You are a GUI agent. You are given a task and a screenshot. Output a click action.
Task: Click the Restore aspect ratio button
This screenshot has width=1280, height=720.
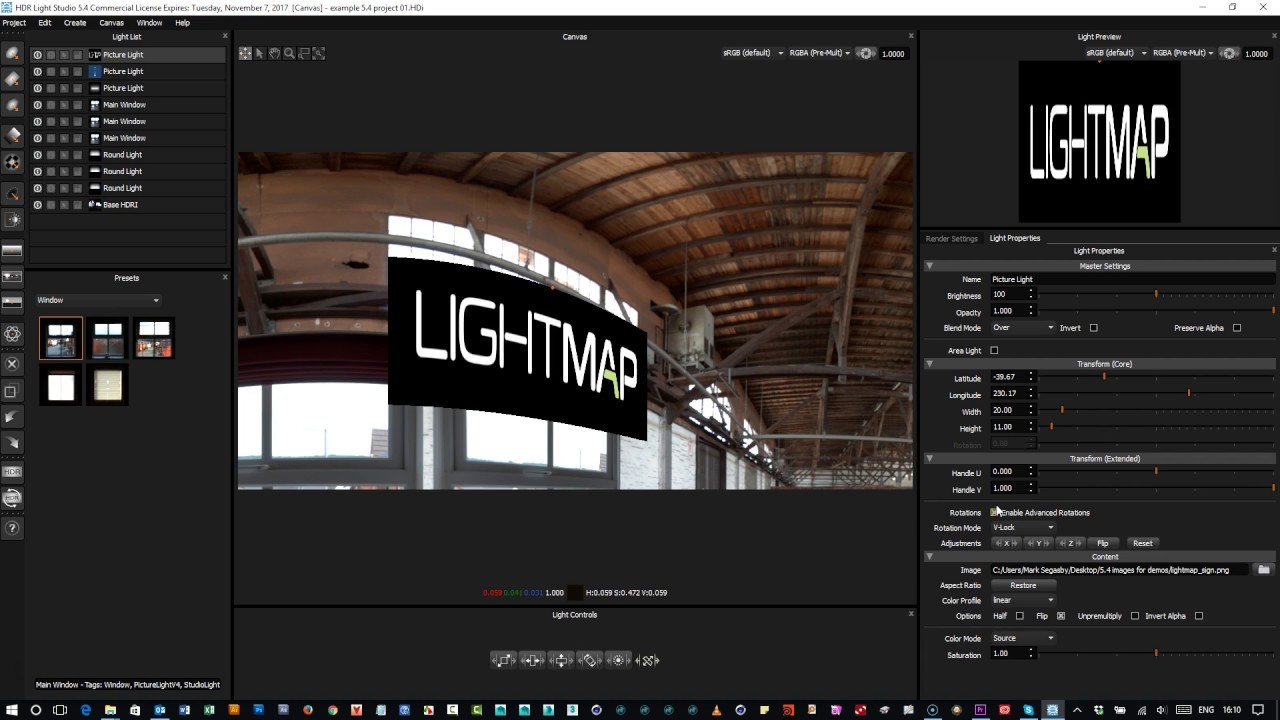click(x=1023, y=585)
